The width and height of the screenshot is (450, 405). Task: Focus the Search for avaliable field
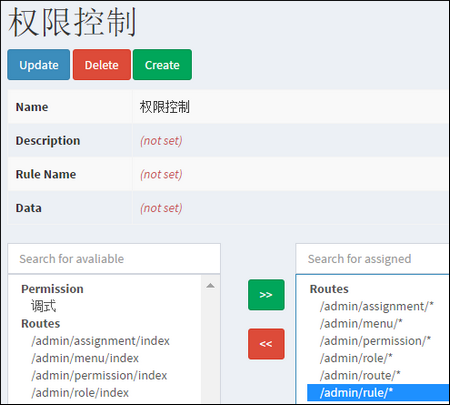[114, 259]
